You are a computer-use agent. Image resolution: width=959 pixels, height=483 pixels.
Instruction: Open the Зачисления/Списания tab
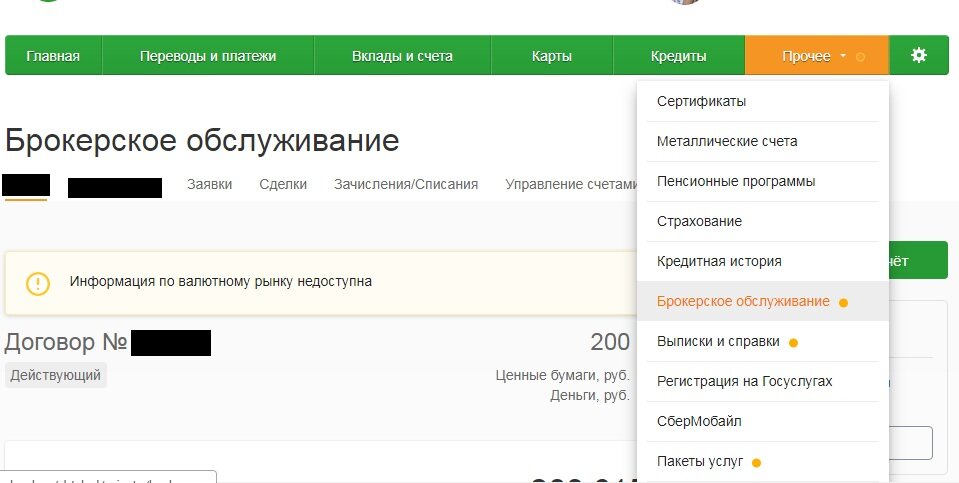click(406, 184)
